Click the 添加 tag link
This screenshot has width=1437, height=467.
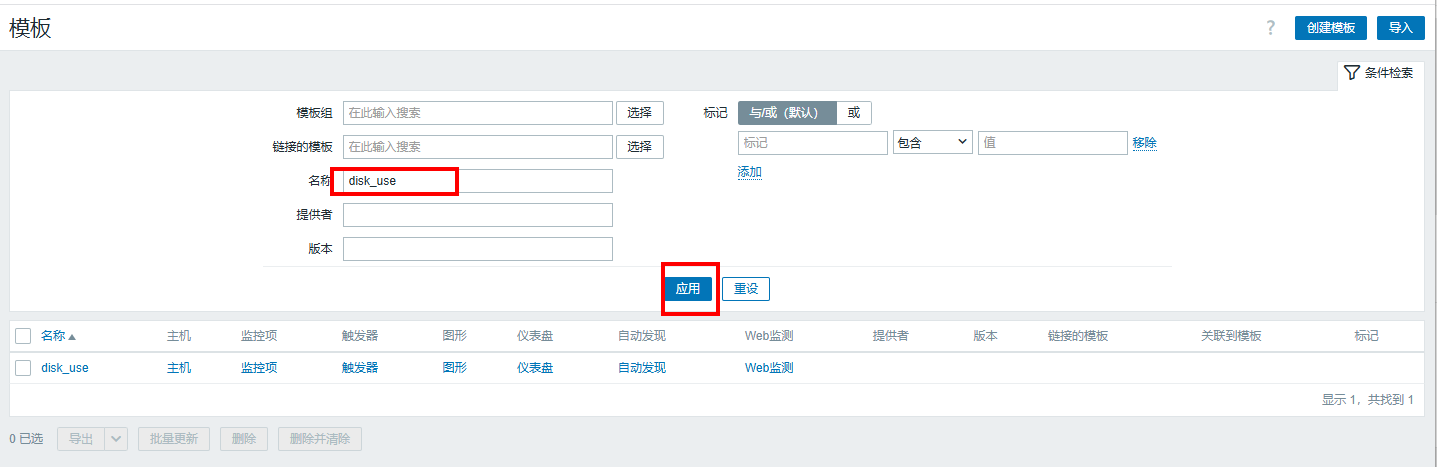click(750, 172)
